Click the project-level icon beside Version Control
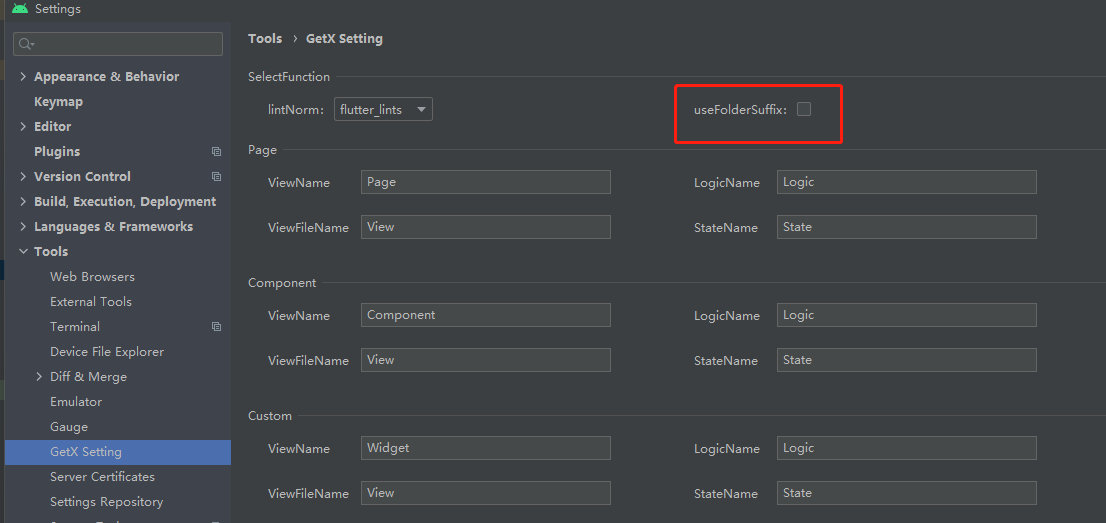 tap(216, 177)
